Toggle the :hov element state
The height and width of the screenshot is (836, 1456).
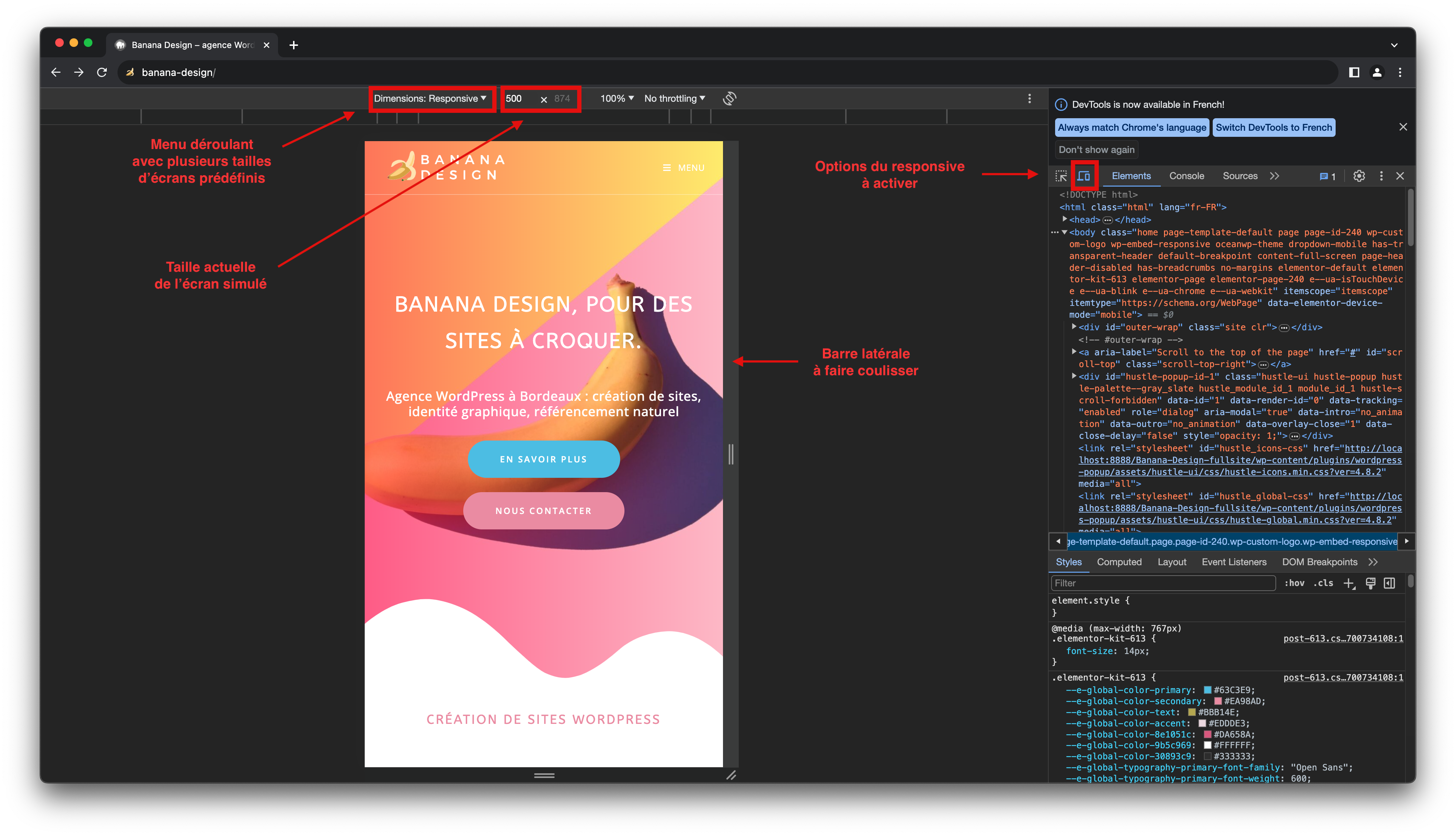(1295, 583)
